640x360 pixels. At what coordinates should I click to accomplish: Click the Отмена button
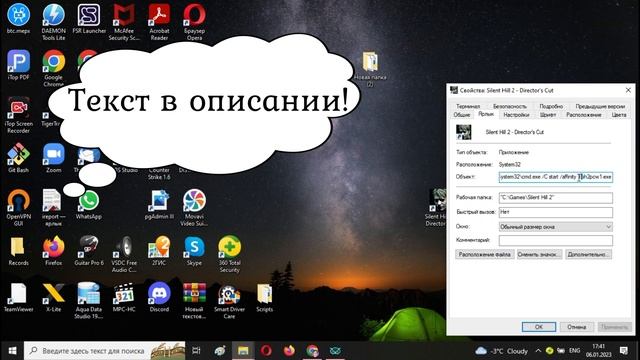point(576,327)
